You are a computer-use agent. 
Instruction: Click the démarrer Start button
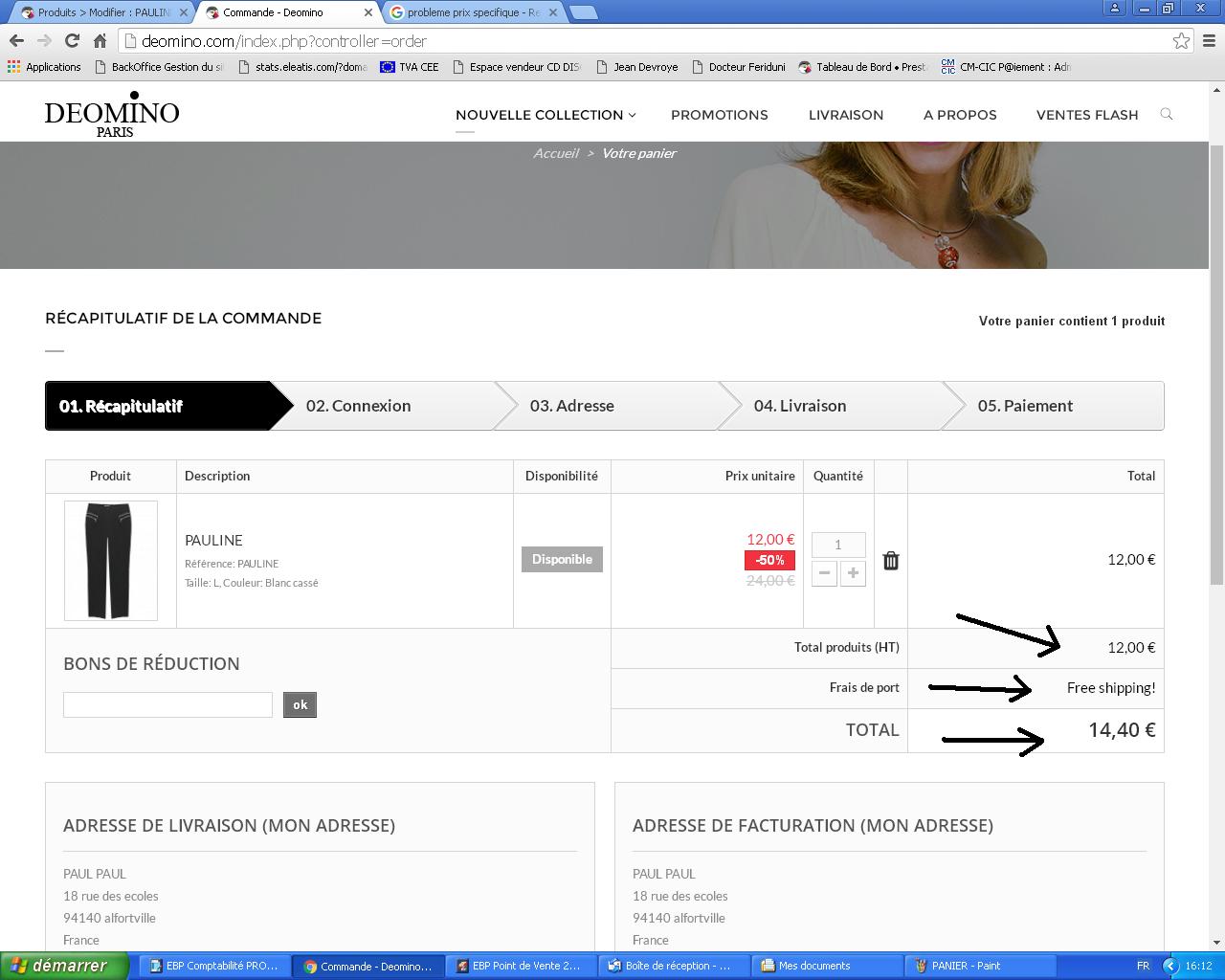point(64,966)
